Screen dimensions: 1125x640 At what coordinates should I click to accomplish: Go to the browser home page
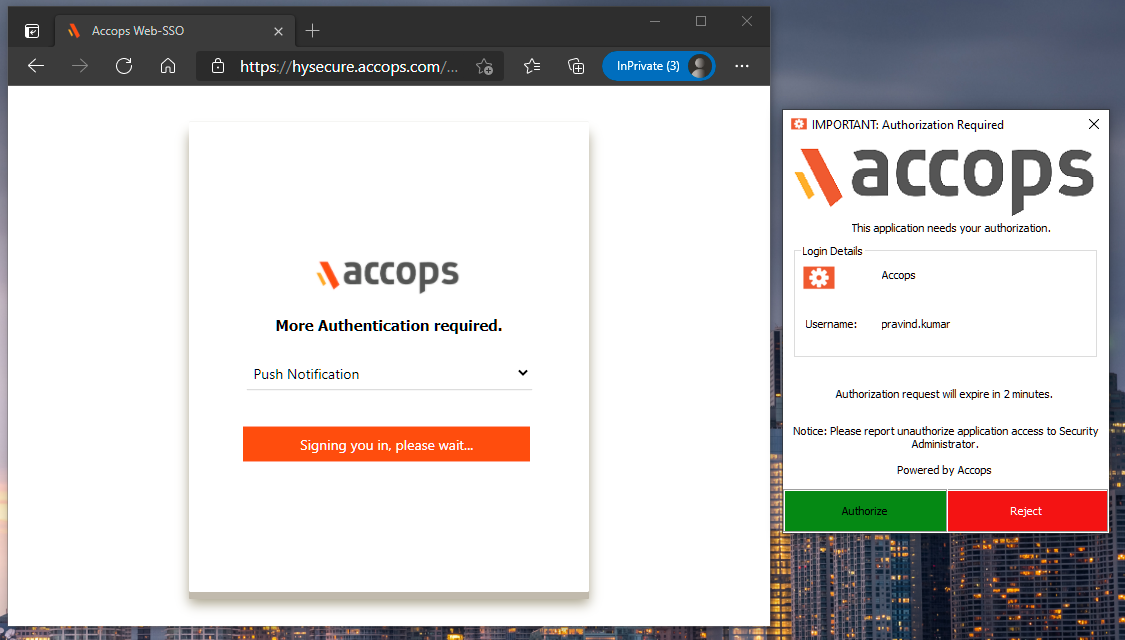[x=168, y=66]
